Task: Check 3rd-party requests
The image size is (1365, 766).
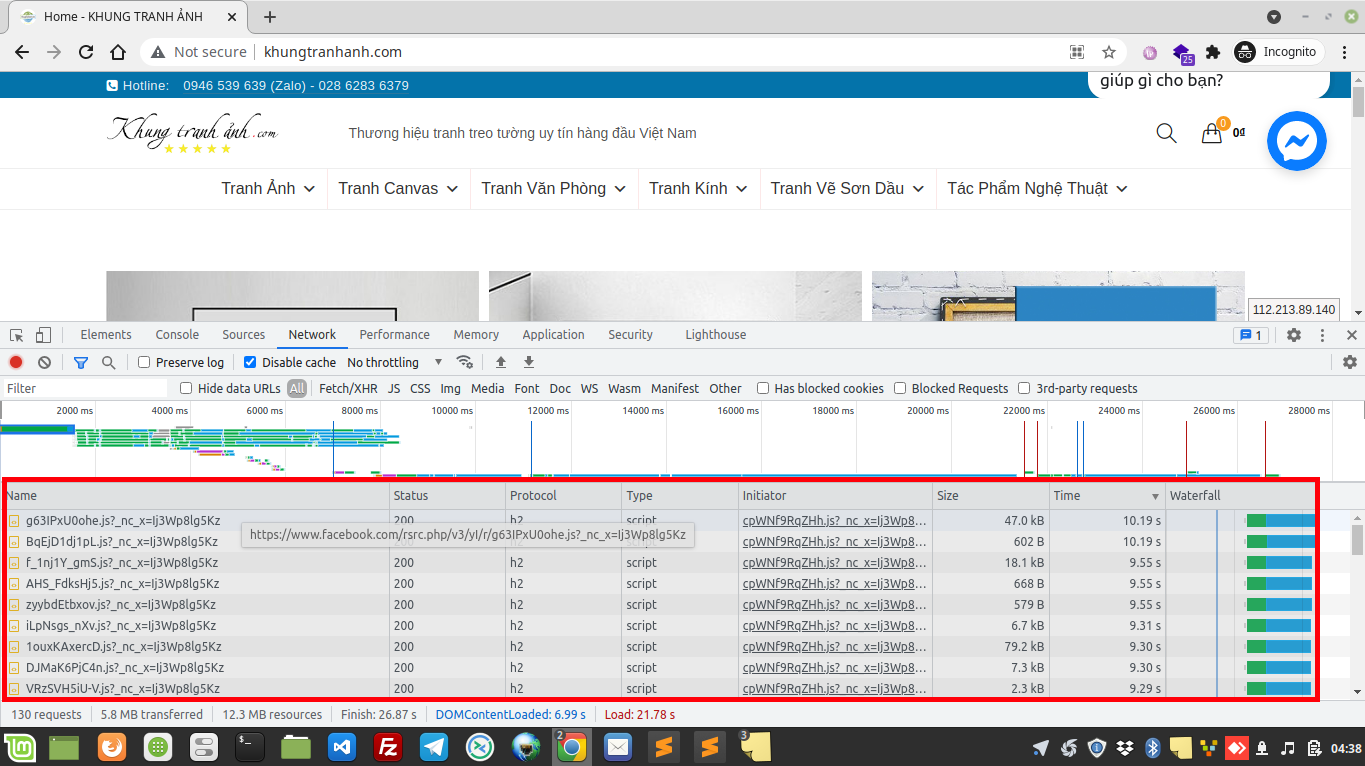Action: point(1024,388)
